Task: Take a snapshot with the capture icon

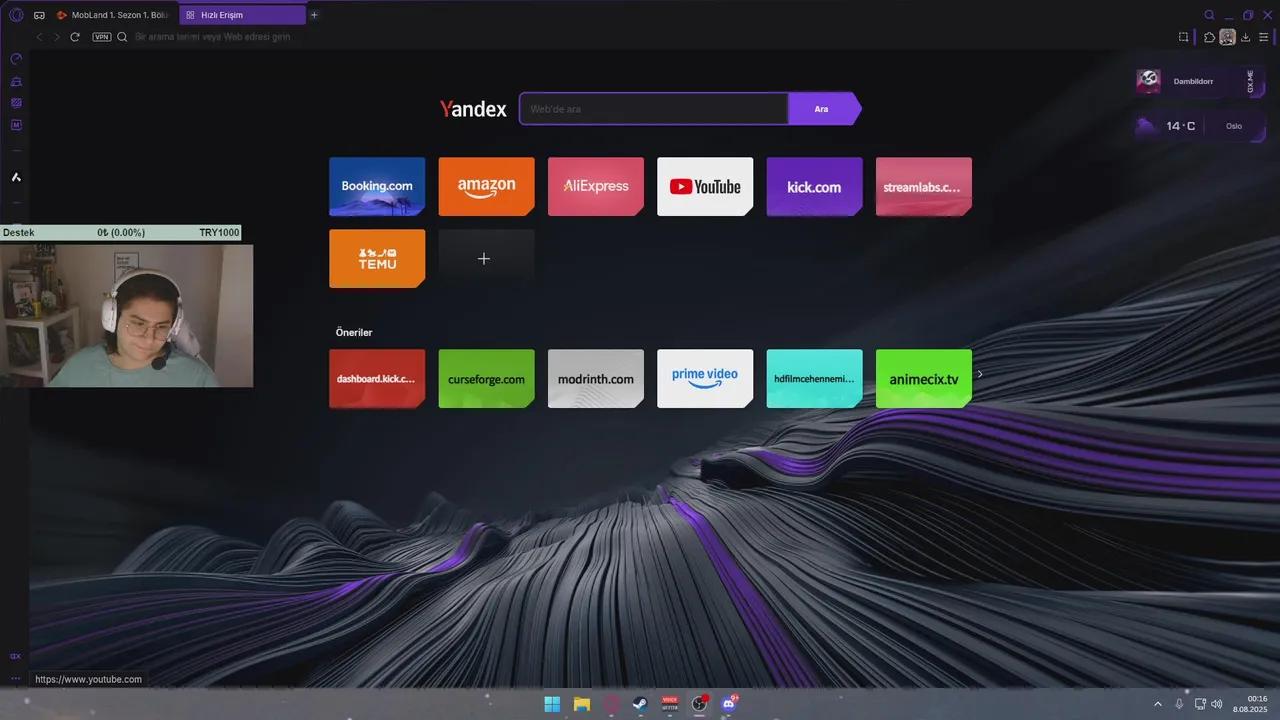Action: click(1183, 37)
